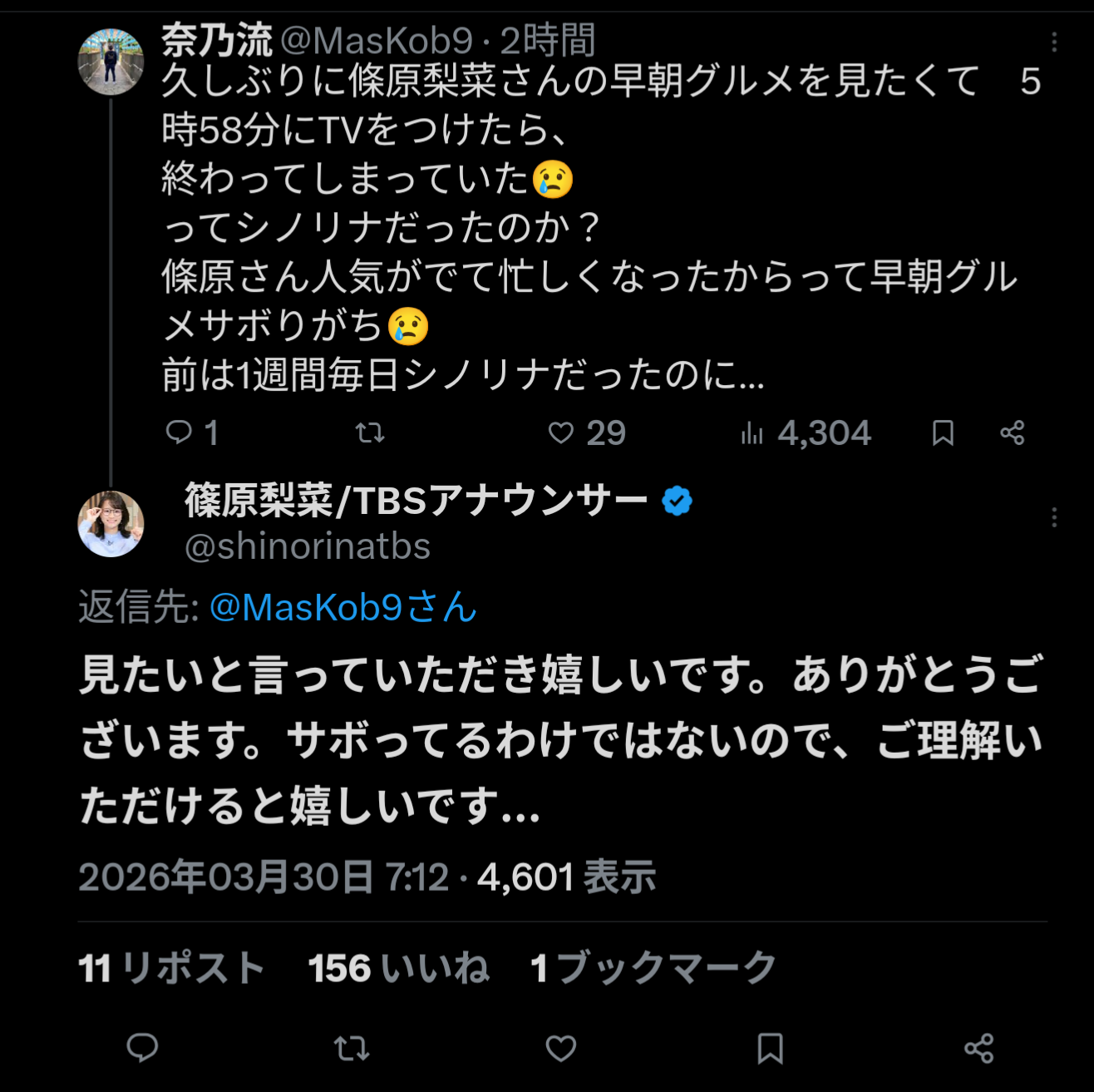View the 156 いいね list
Screen dimensions: 1094x1092
pos(398,968)
